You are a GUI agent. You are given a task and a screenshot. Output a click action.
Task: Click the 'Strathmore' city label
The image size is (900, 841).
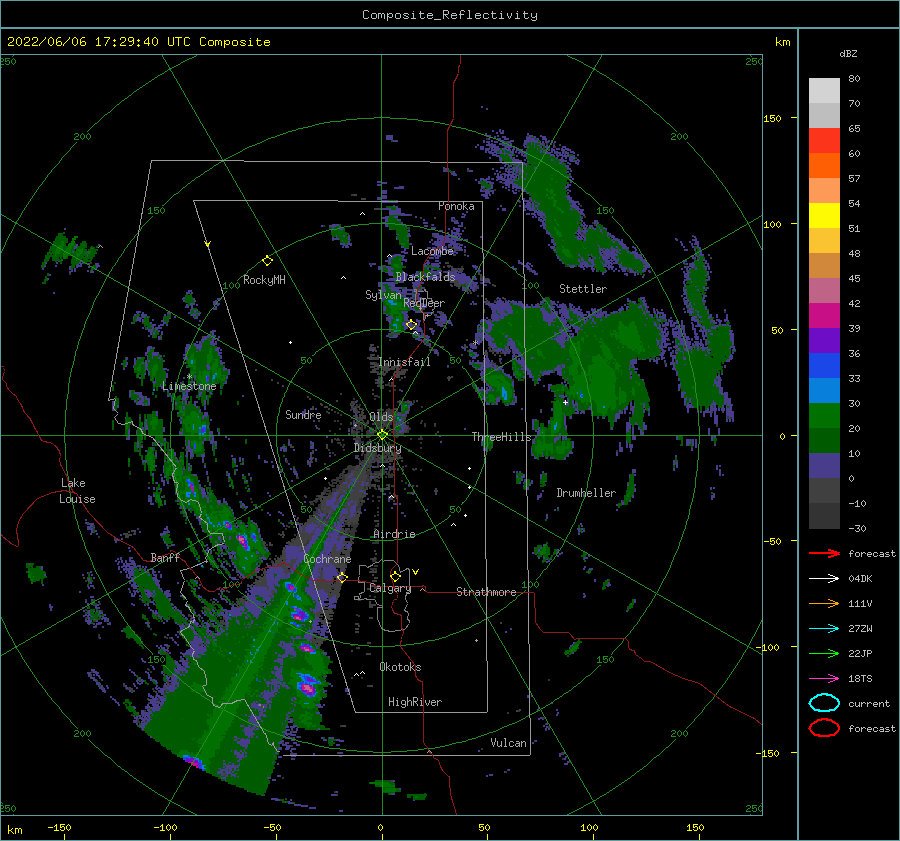point(487,592)
